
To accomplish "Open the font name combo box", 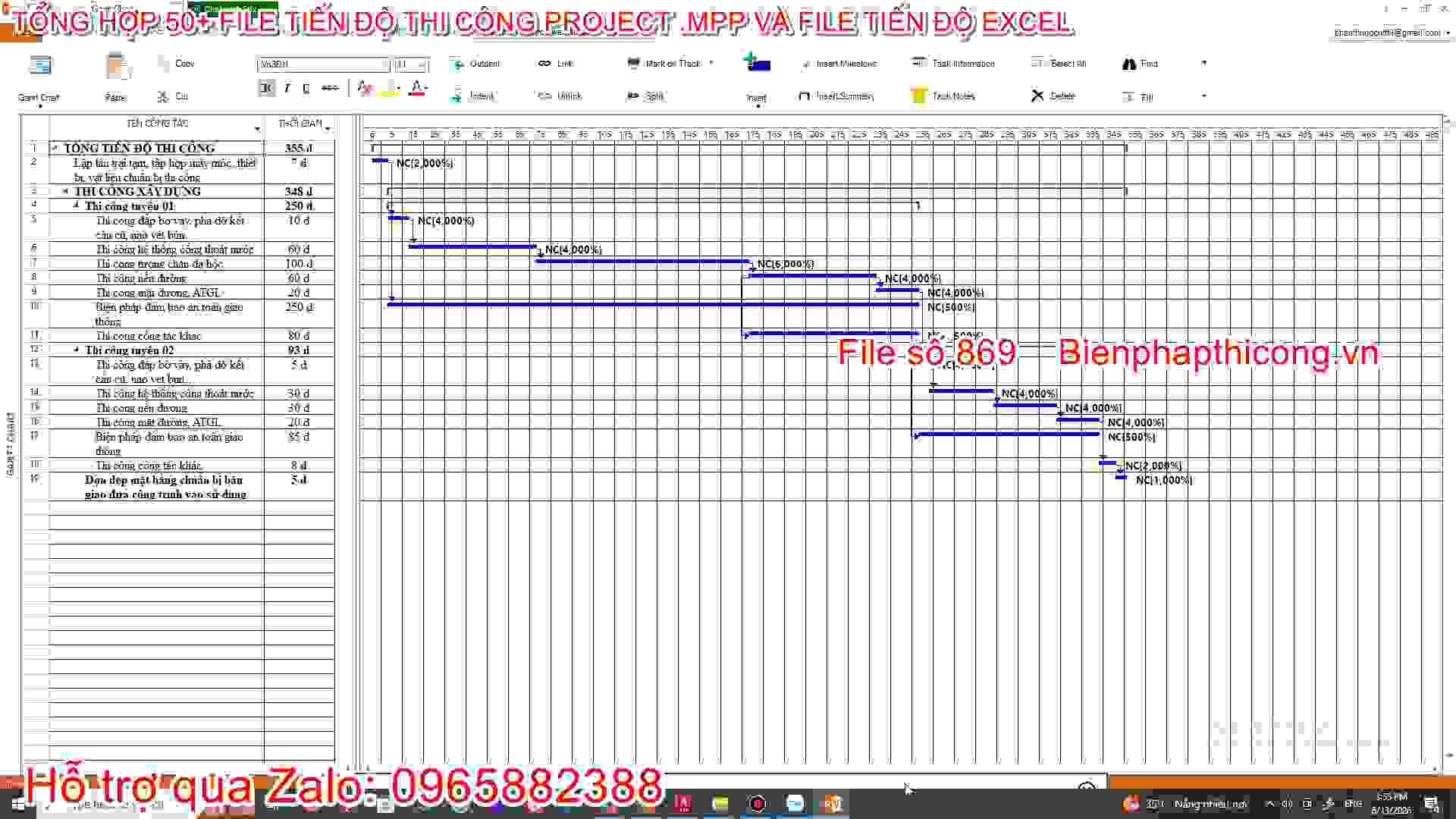I will point(324,64).
